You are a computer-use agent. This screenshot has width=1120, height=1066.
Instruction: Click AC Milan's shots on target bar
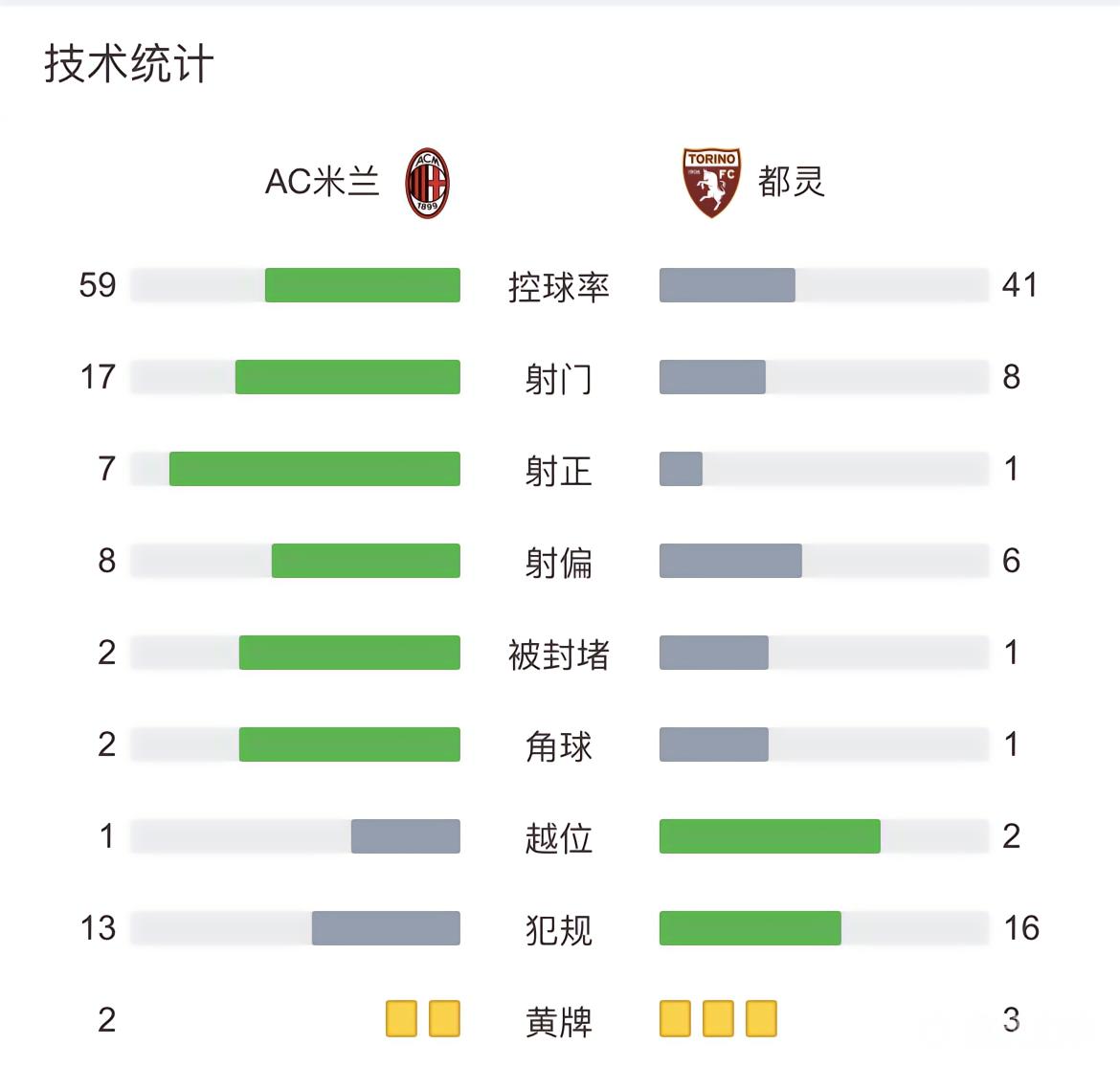pos(314,469)
